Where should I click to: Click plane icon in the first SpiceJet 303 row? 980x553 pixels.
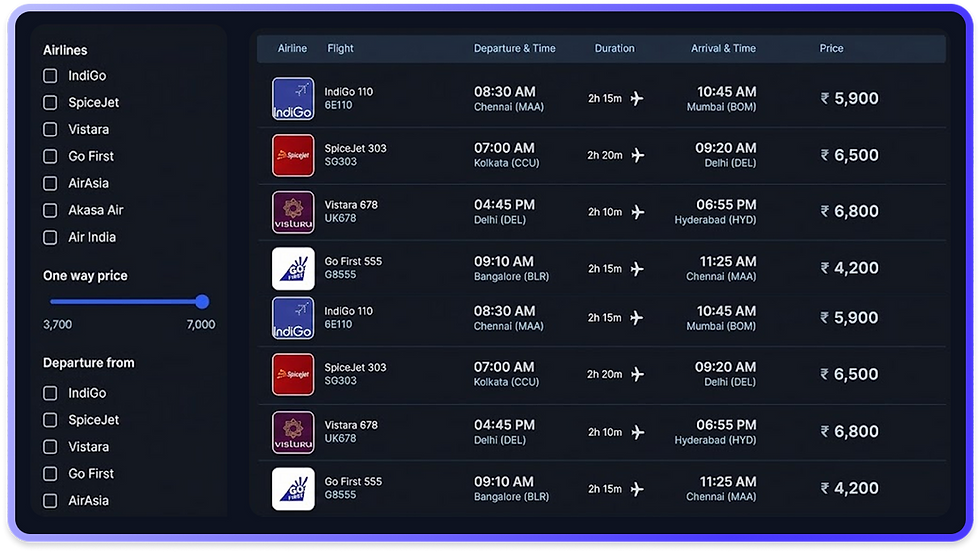click(637, 155)
